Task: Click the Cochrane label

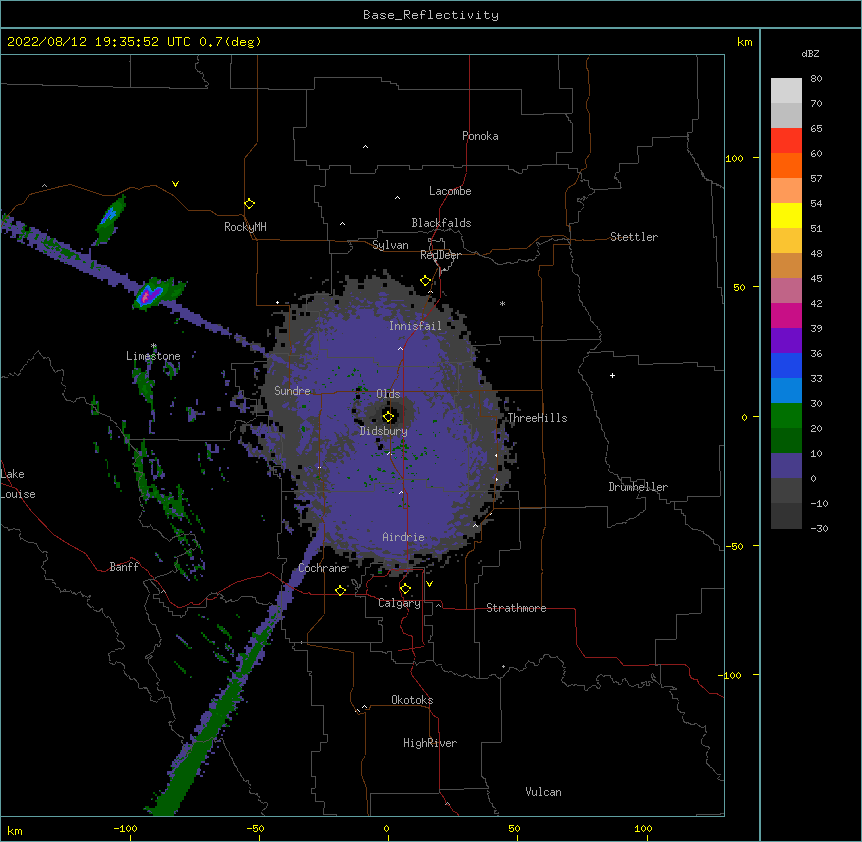Action: tap(323, 568)
